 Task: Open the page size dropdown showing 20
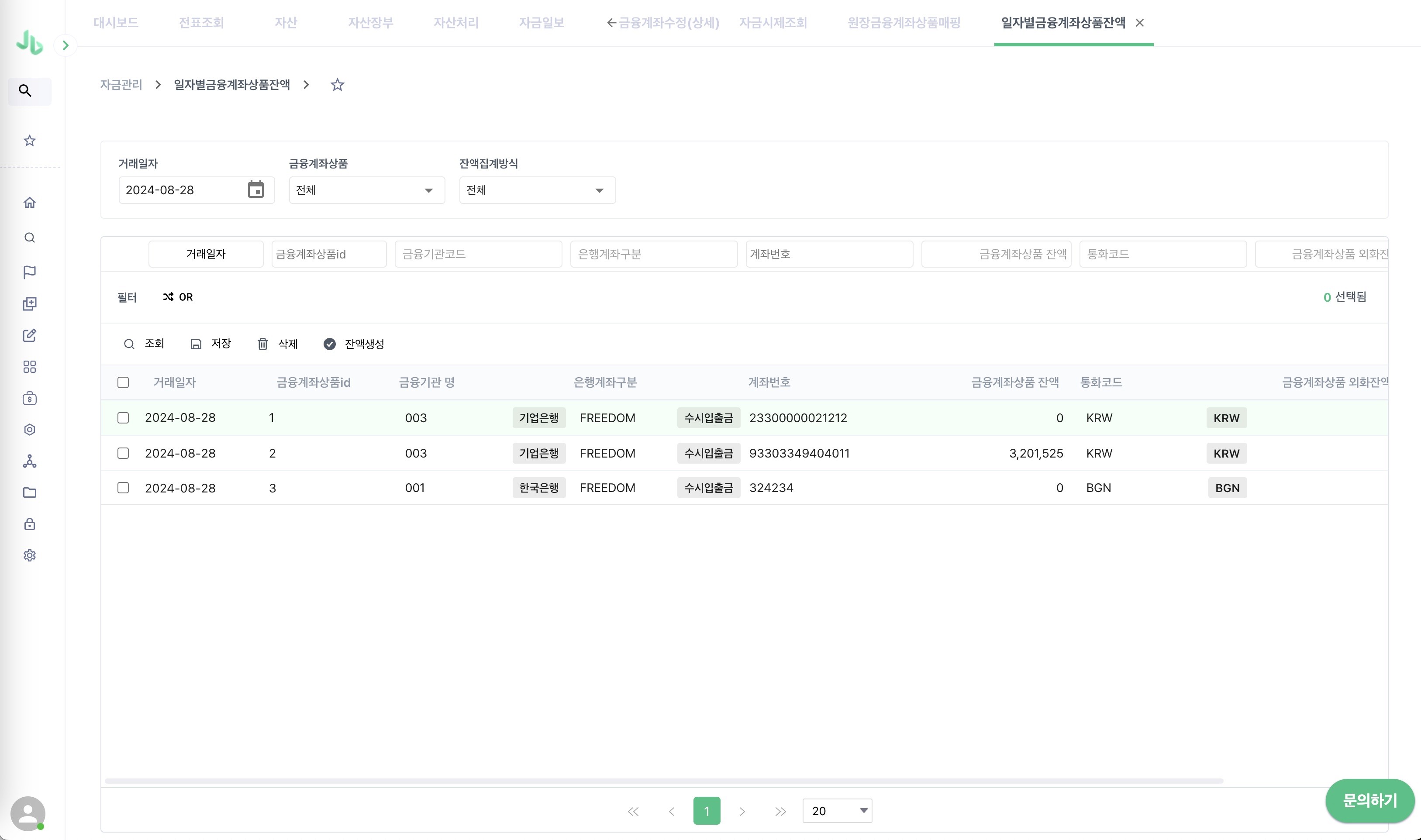pyautogui.click(x=837, y=811)
